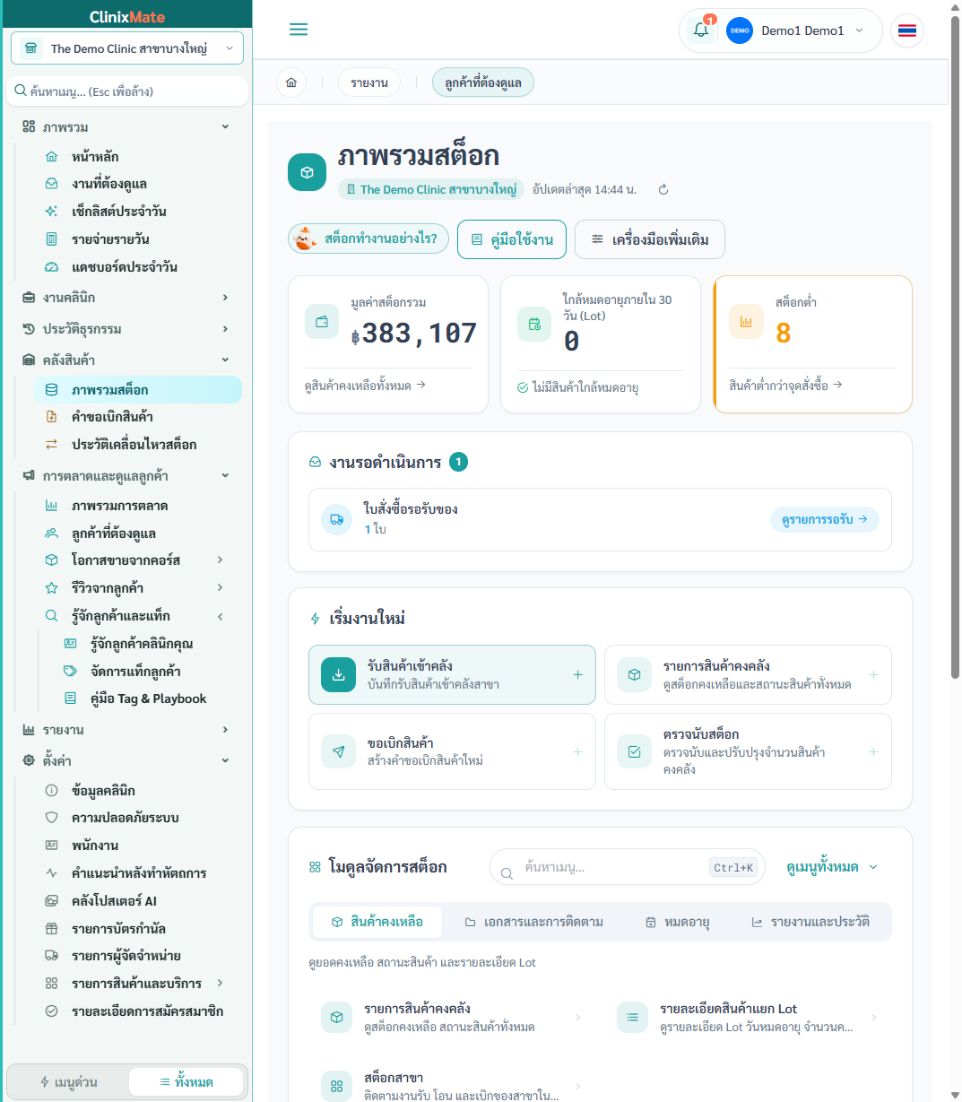Select the สินค้าคงเหลือ tab
Viewport: 962px width, 1102px height.
377,922
